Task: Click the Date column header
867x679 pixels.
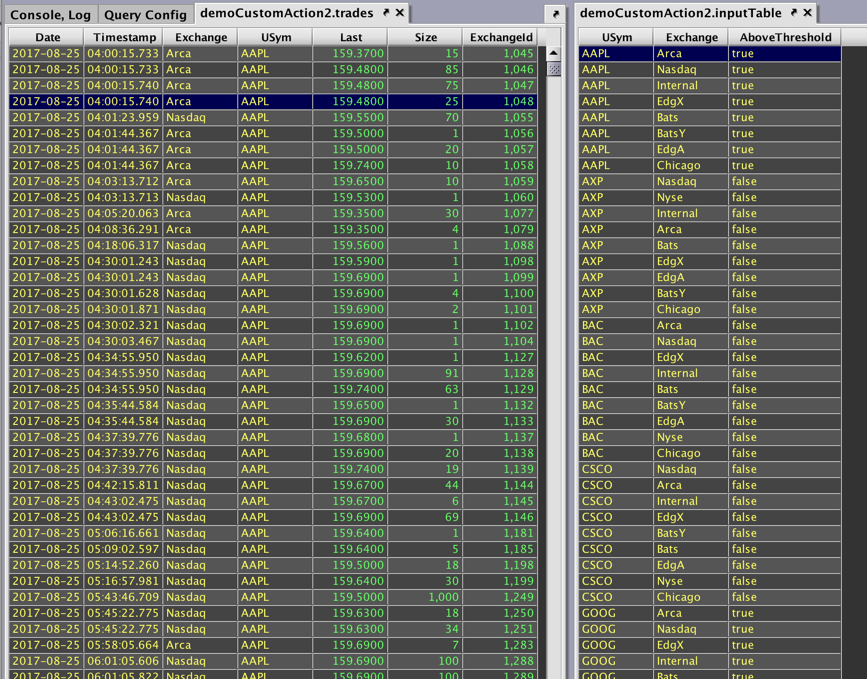Action: pyautogui.click(x=47, y=37)
